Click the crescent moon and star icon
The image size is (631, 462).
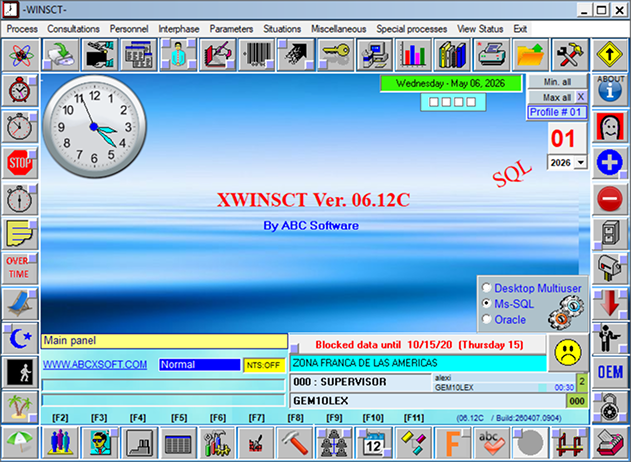[x=20, y=338]
